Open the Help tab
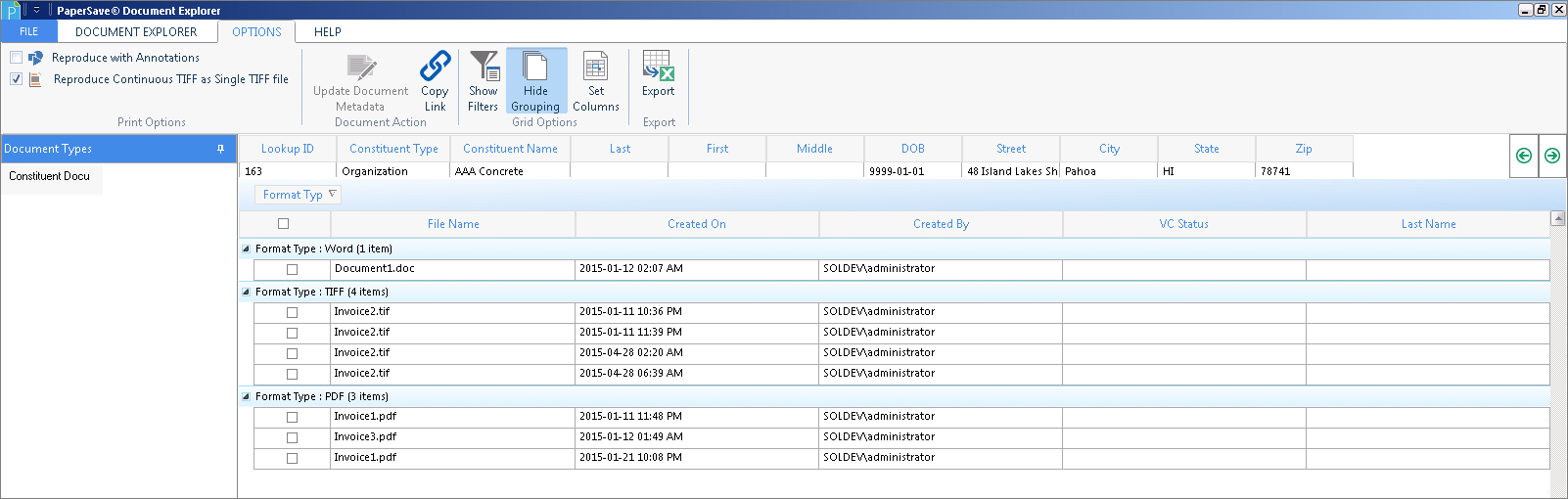This screenshot has height=499, width=1568. pos(327,31)
